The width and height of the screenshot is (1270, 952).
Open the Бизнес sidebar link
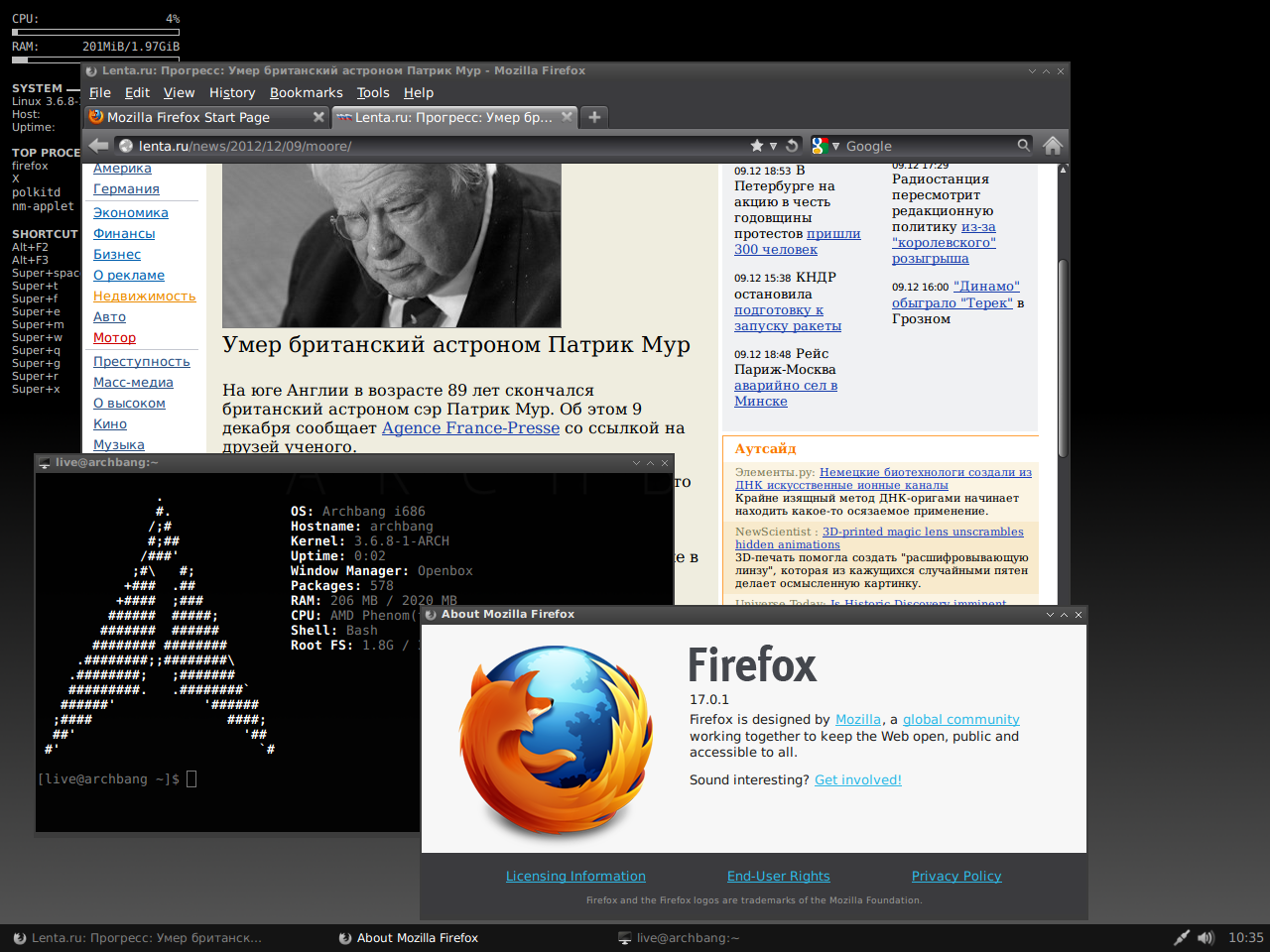(117, 255)
